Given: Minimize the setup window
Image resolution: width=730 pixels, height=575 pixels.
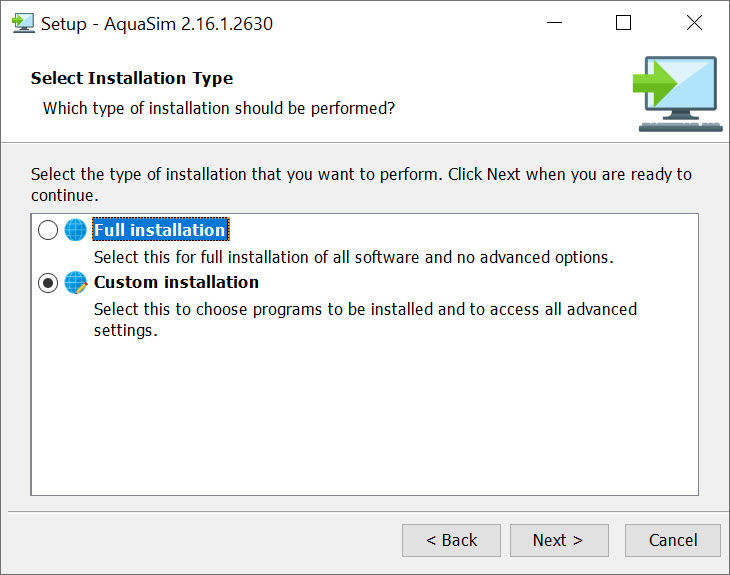Looking at the screenshot, I should tap(554, 23).
